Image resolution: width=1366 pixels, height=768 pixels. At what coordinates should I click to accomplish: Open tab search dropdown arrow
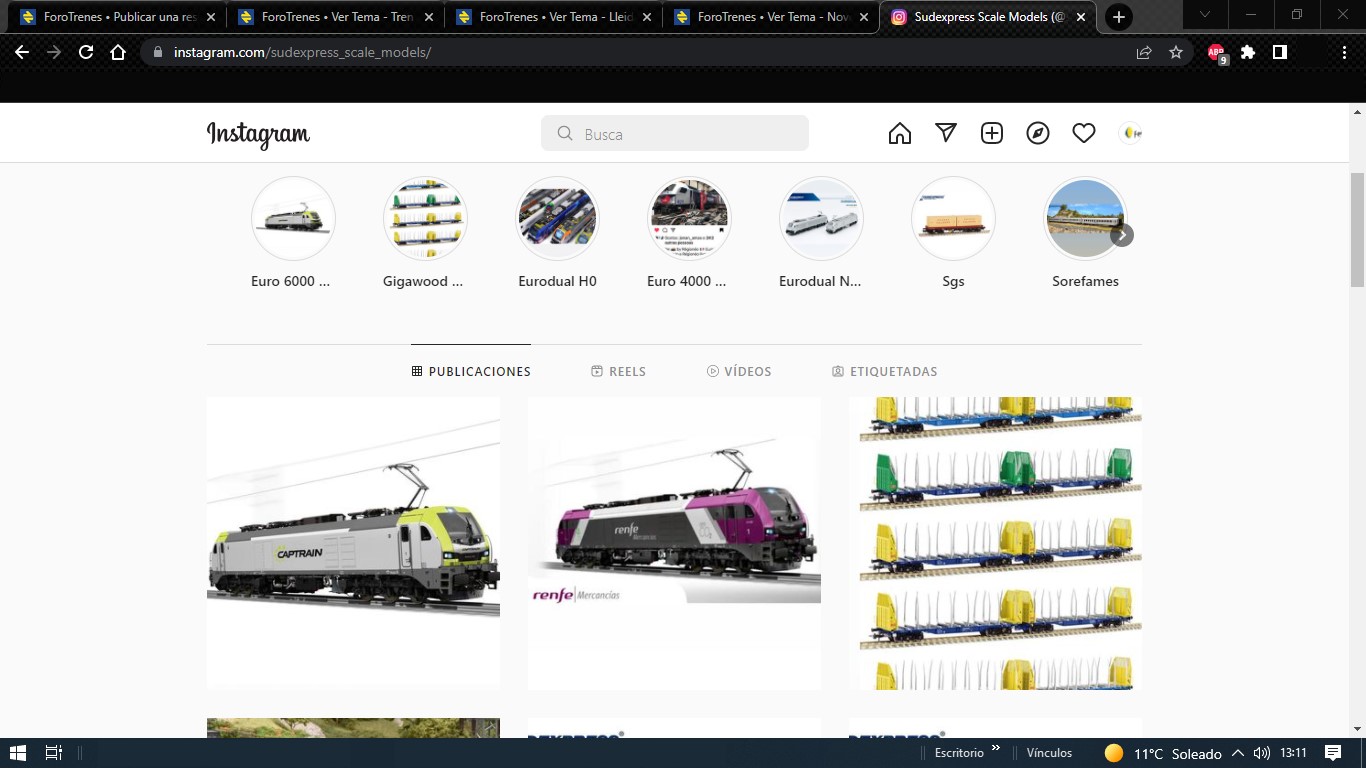pos(1205,15)
